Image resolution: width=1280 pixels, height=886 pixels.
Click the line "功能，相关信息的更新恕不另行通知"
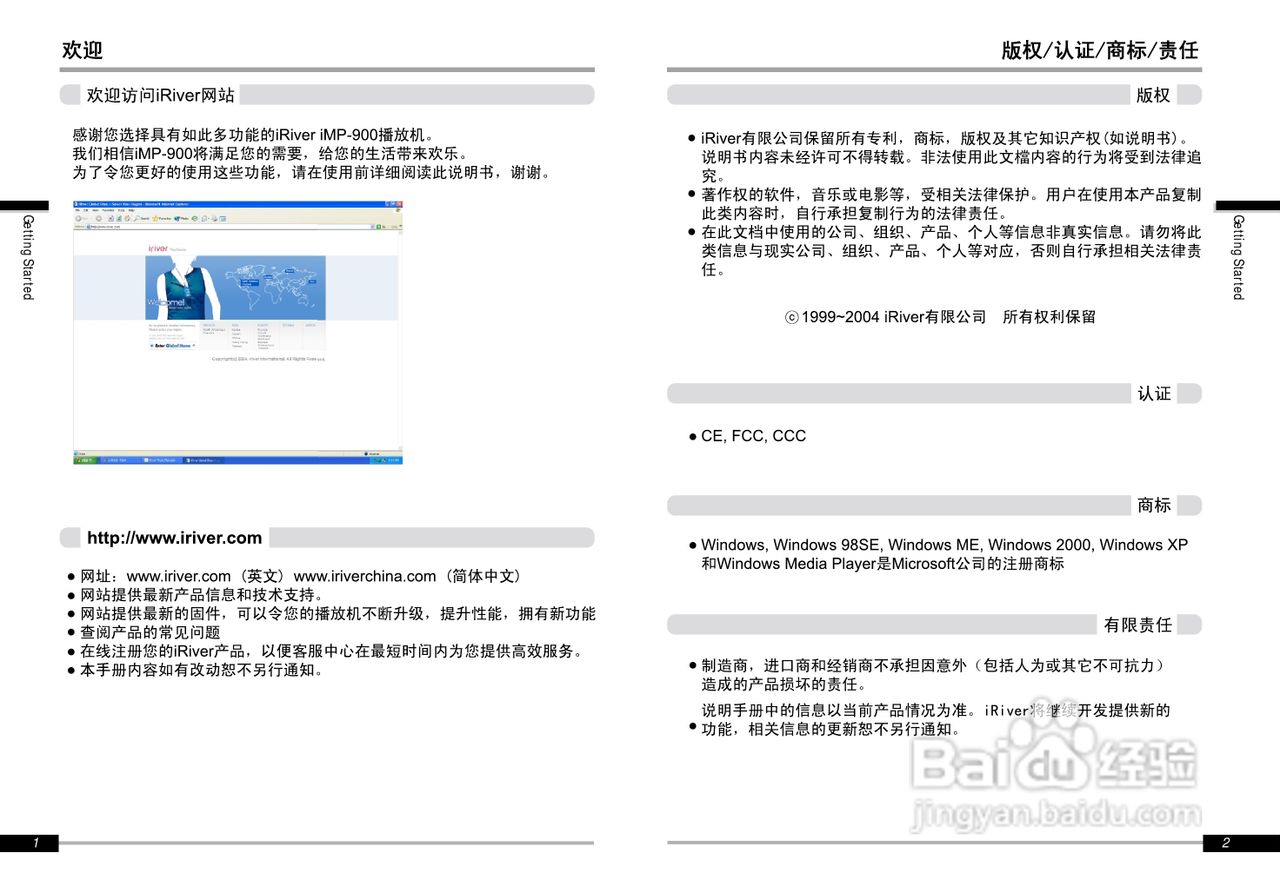pyautogui.click(x=830, y=729)
